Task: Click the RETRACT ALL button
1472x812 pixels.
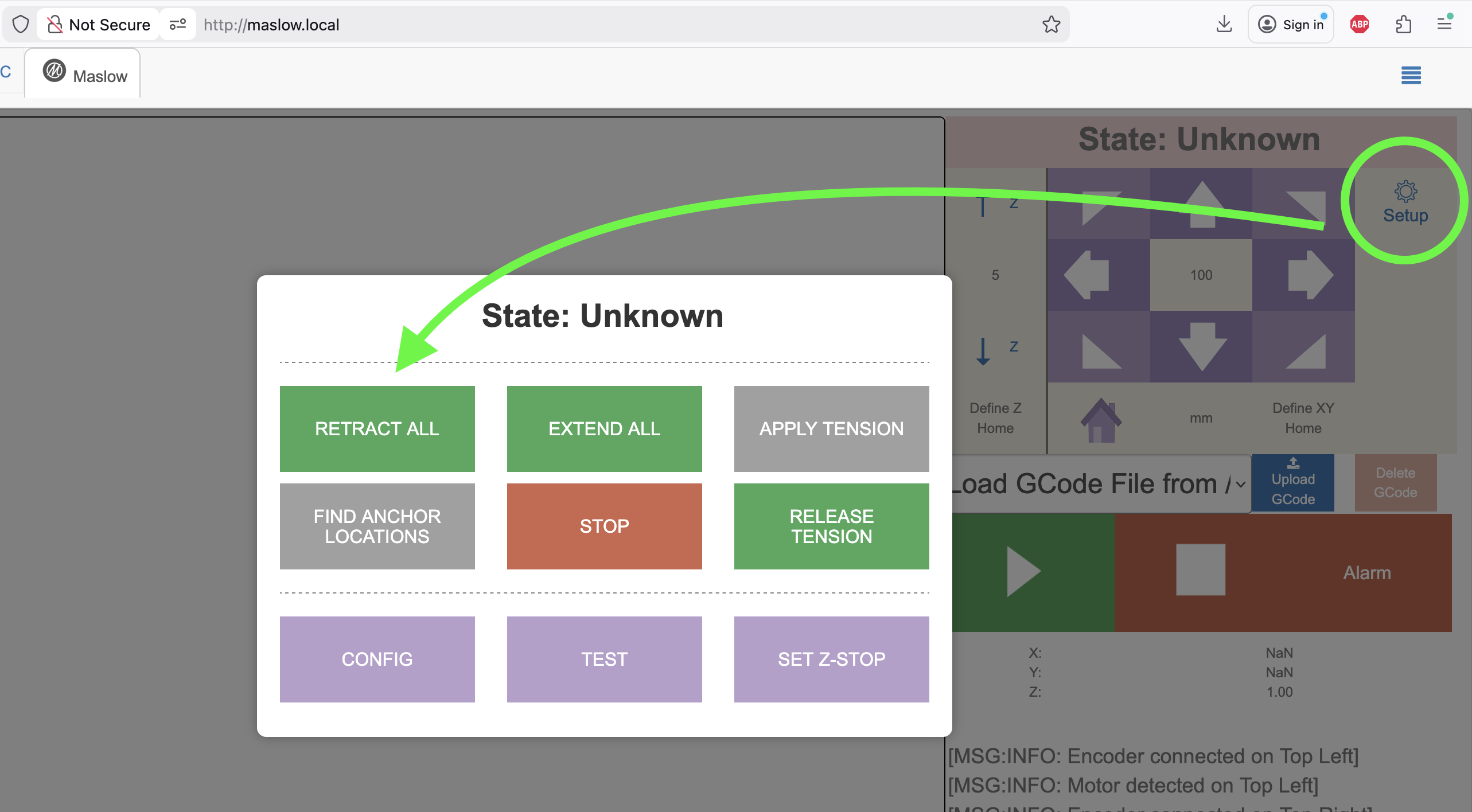Action: 377,428
